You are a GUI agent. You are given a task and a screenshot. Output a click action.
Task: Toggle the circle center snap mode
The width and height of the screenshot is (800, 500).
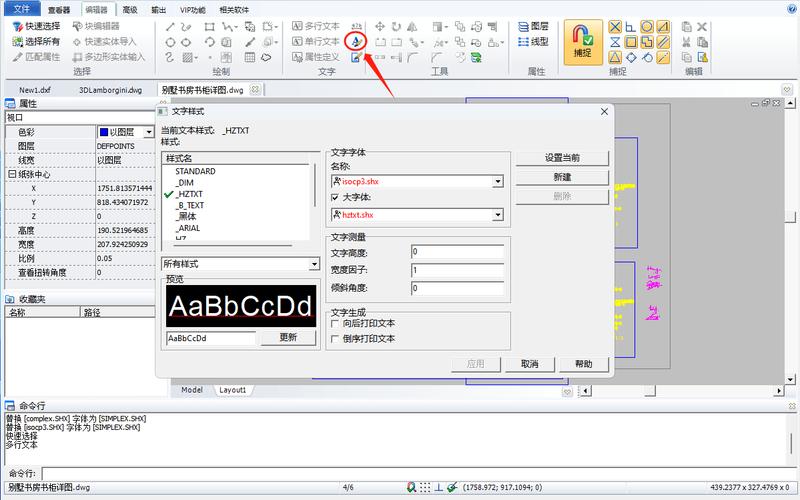pos(647,27)
